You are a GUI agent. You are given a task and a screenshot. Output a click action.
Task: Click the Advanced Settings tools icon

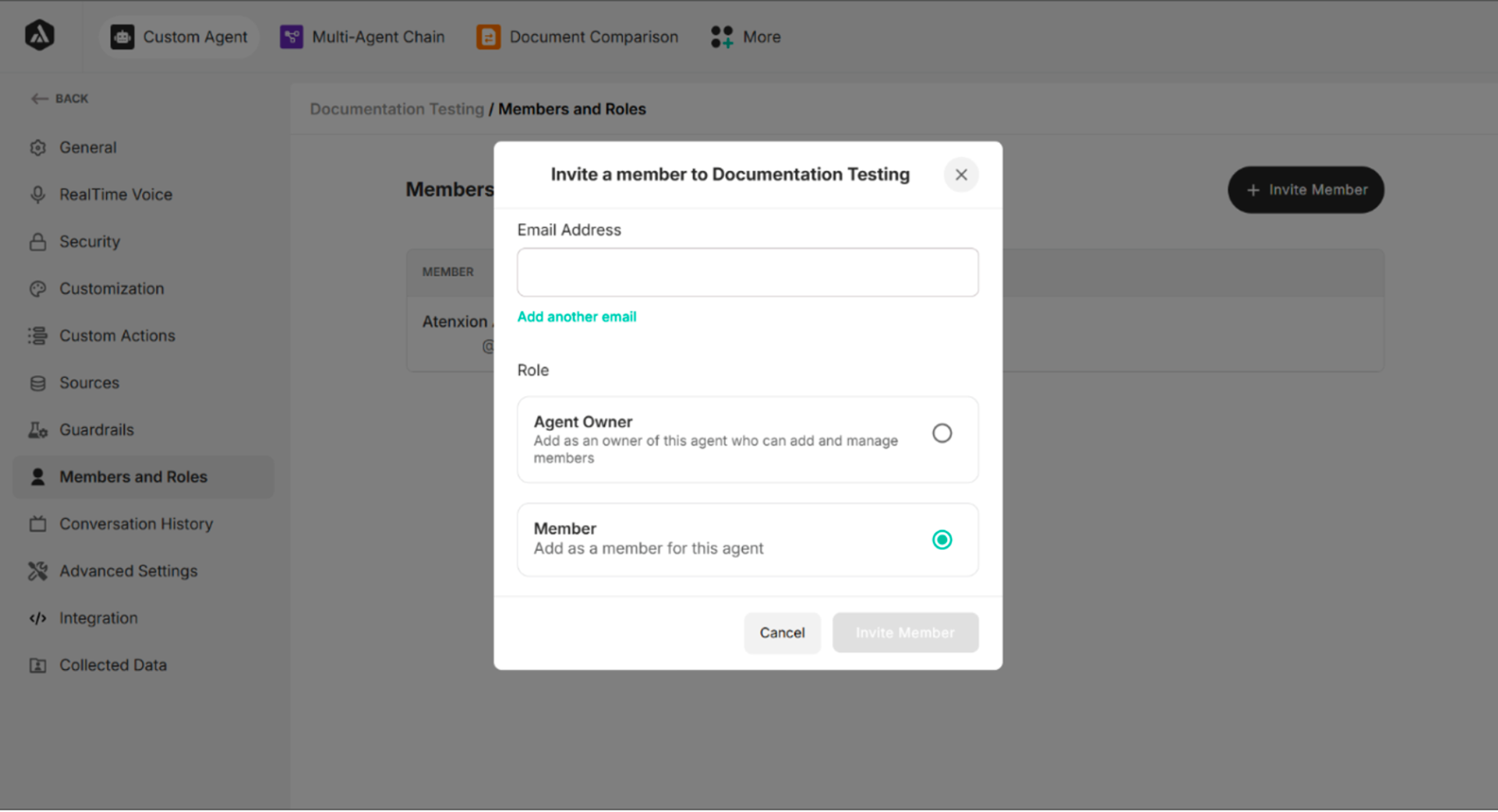coord(38,571)
